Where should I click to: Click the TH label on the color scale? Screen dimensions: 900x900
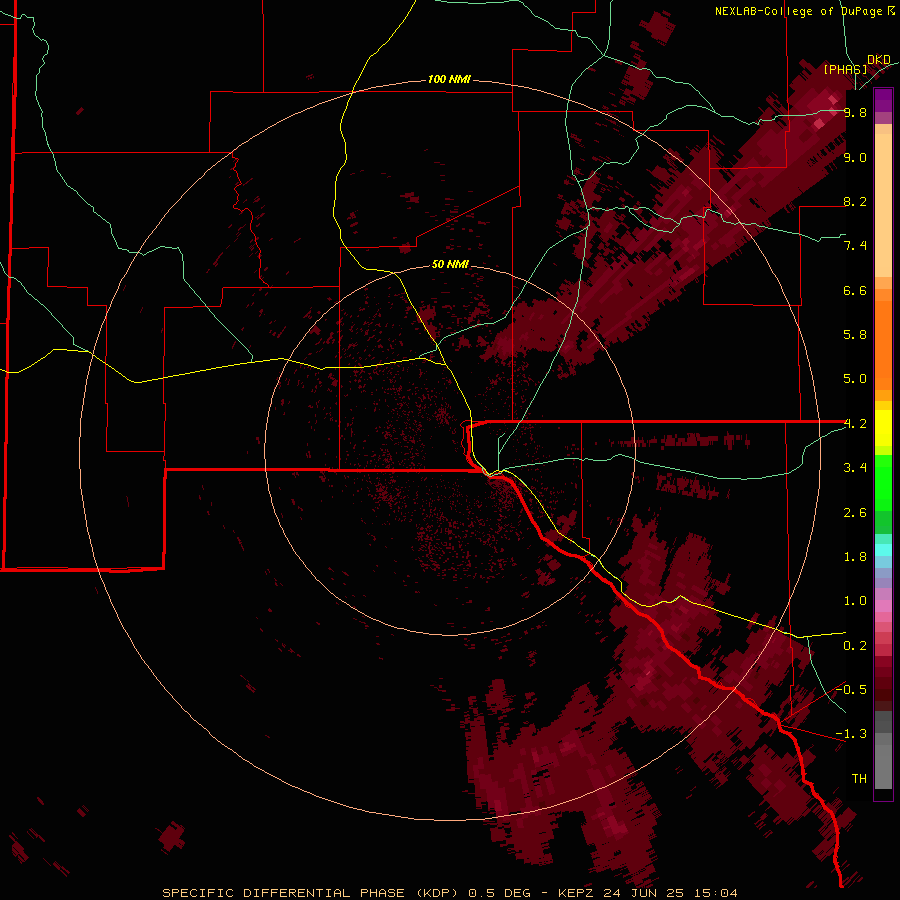click(x=859, y=779)
